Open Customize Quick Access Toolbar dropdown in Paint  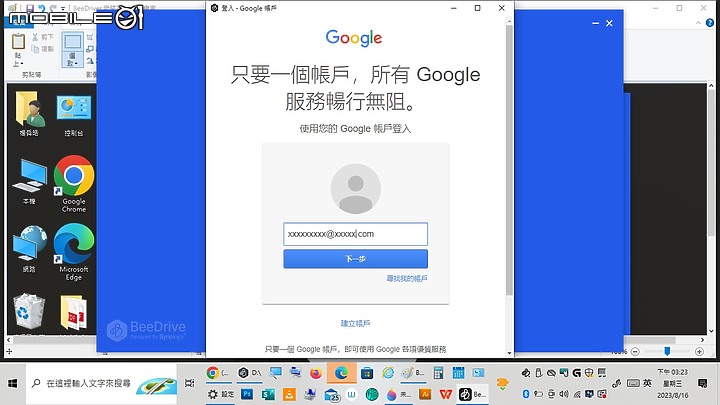click(x=63, y=9)
